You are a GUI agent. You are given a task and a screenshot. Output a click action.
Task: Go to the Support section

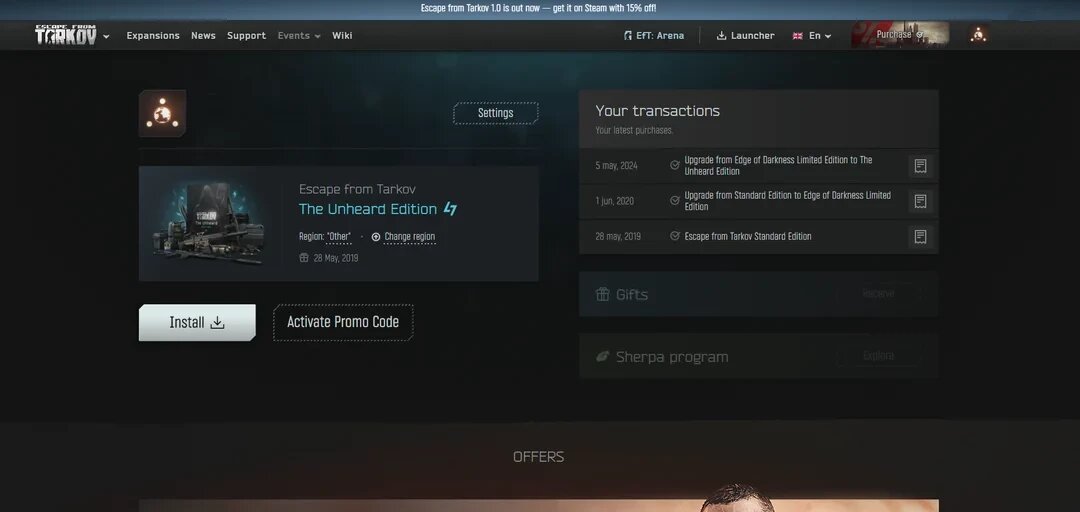[247, 36]
